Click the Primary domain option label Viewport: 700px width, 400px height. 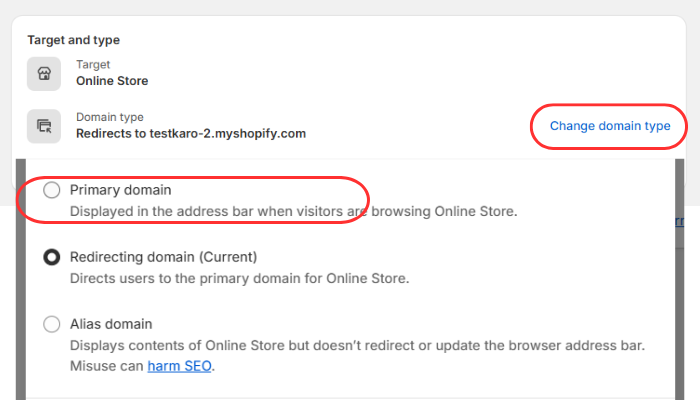click(120, 190)
